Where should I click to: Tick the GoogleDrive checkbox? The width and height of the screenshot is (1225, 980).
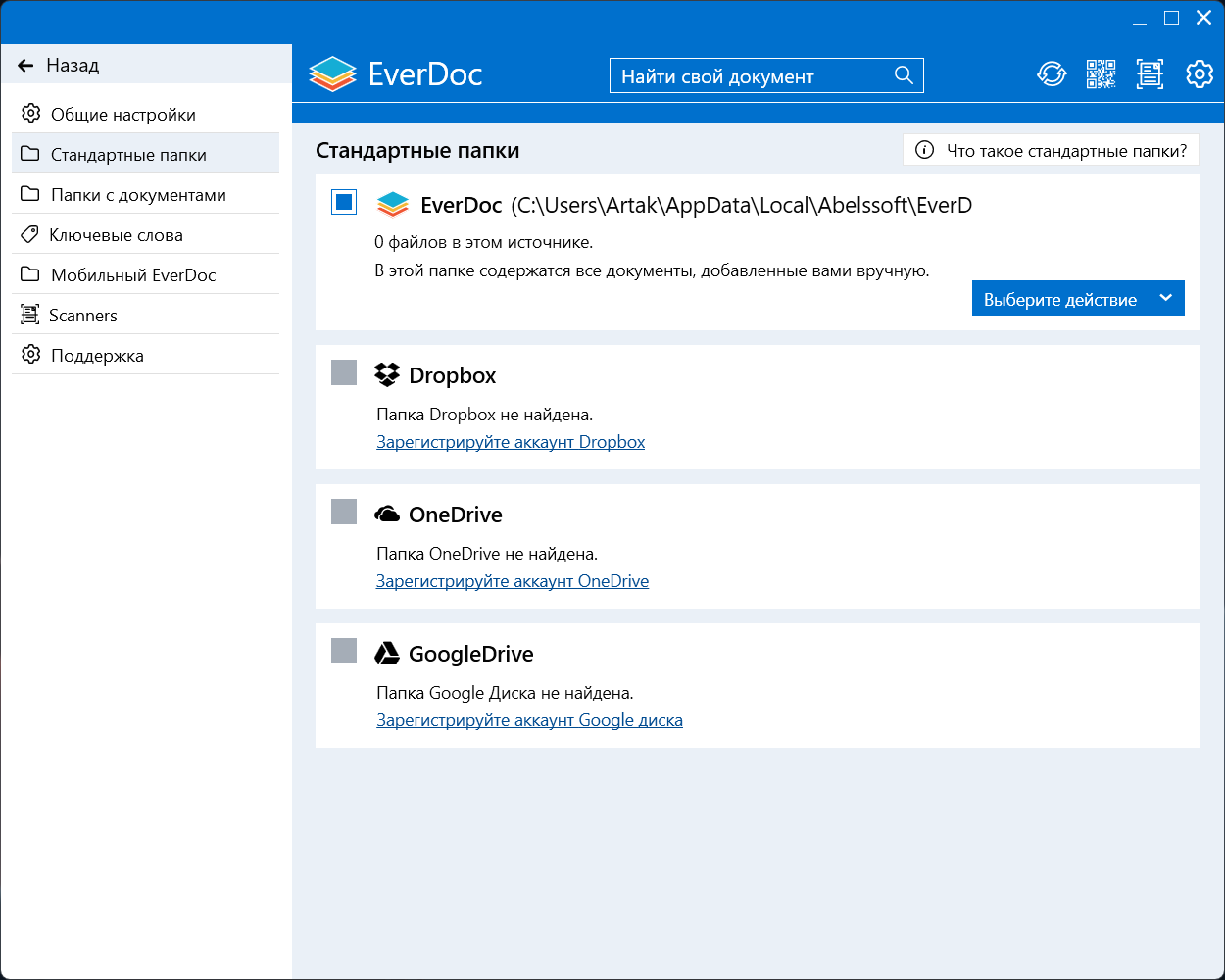click(x=344, y=651)
